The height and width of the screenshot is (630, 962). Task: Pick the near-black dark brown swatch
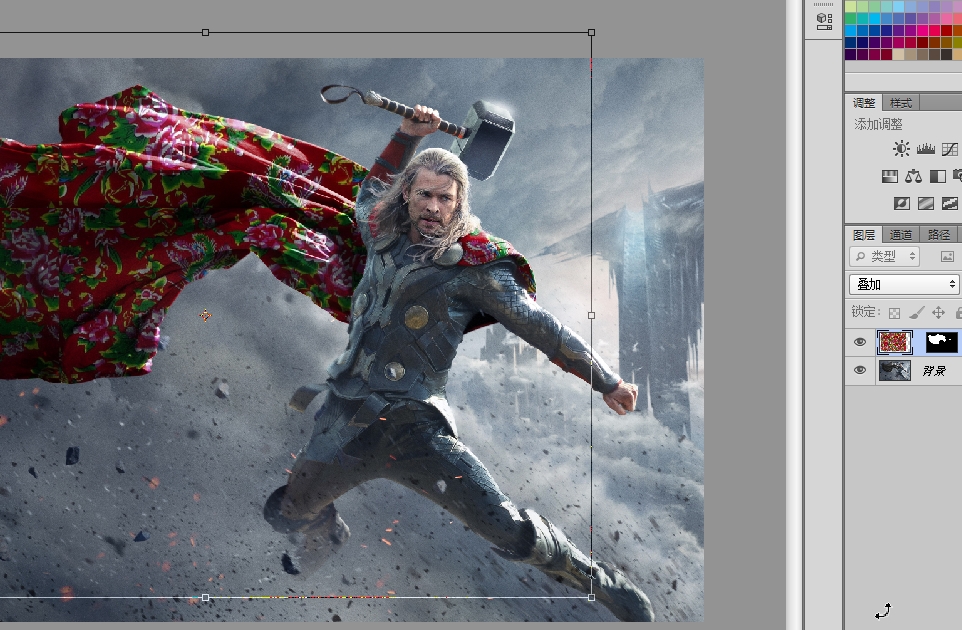946,54
